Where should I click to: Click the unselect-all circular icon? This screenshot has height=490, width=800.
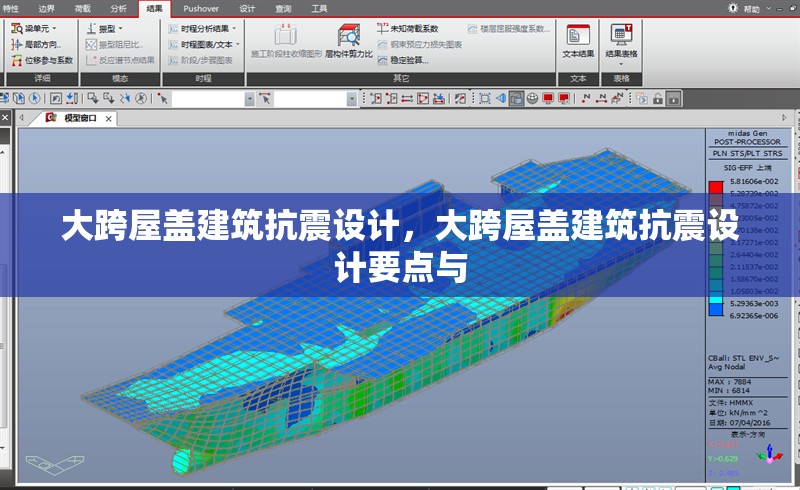click(141, 99)
